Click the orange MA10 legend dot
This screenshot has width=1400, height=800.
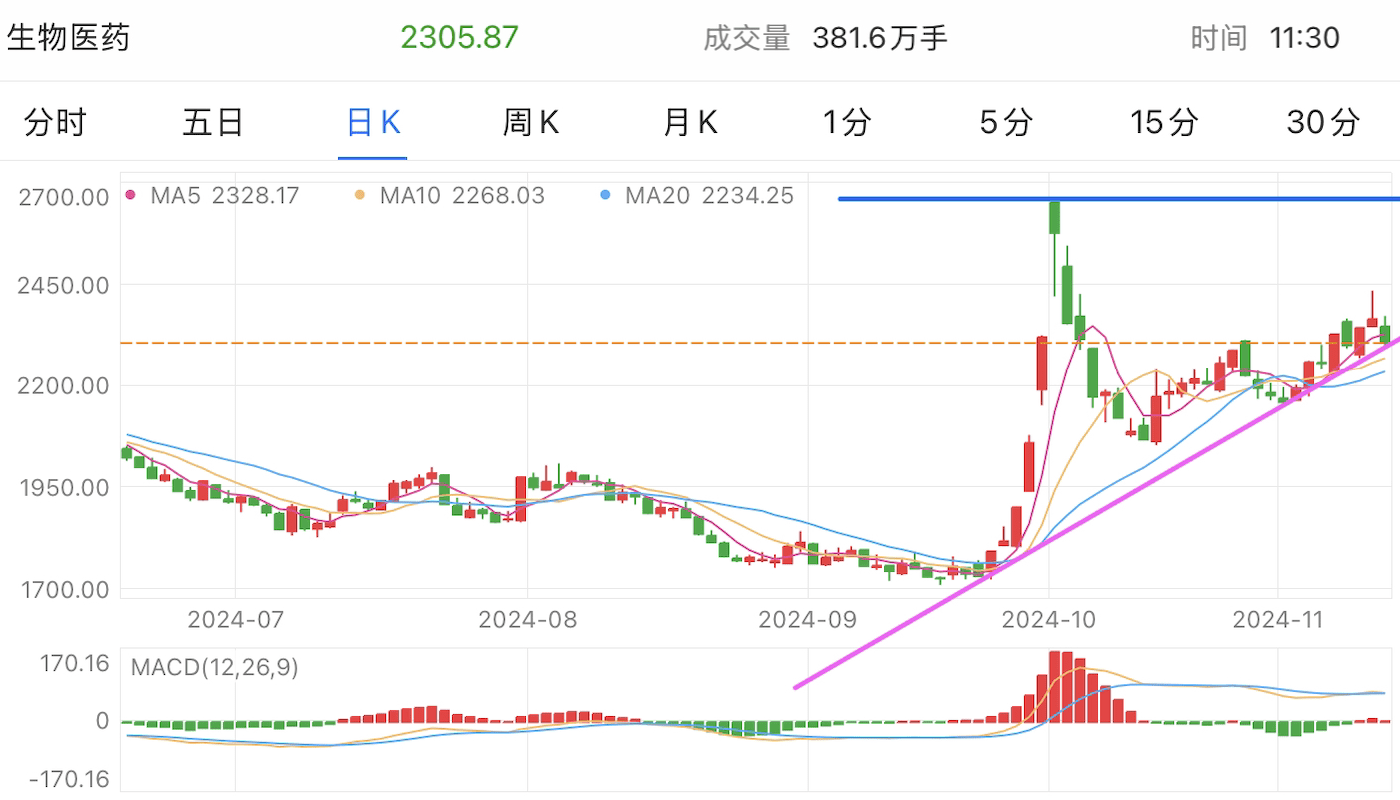click(360, 195)
